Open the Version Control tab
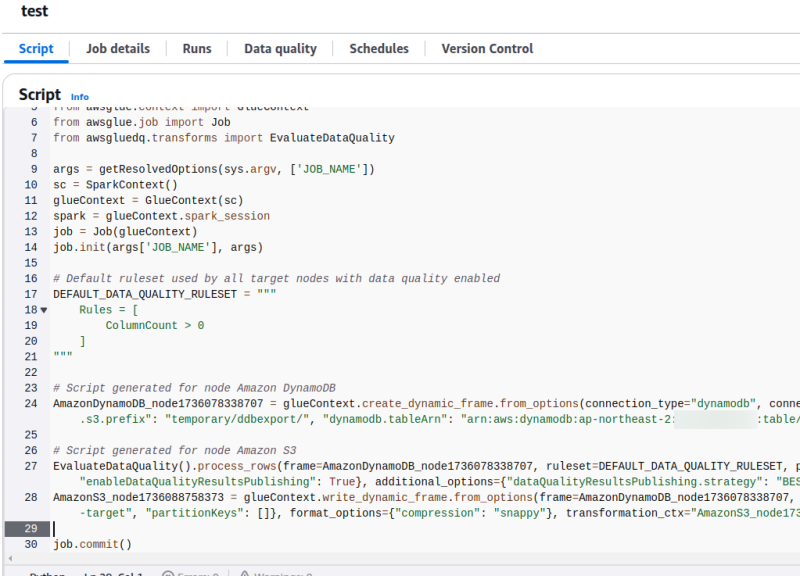 click(487, 48)
